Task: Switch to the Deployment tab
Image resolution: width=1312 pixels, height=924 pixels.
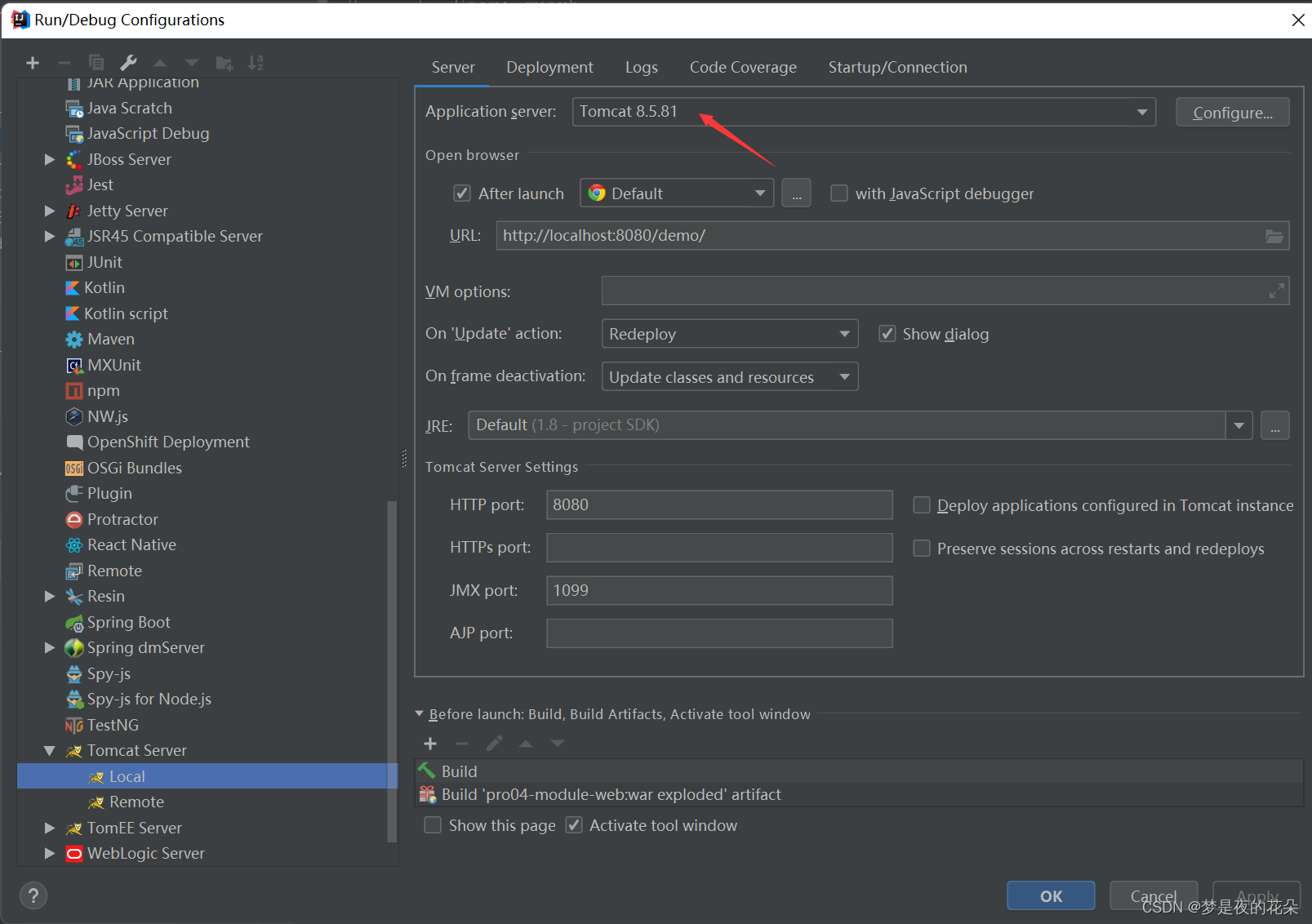Action: pos(549,67)
